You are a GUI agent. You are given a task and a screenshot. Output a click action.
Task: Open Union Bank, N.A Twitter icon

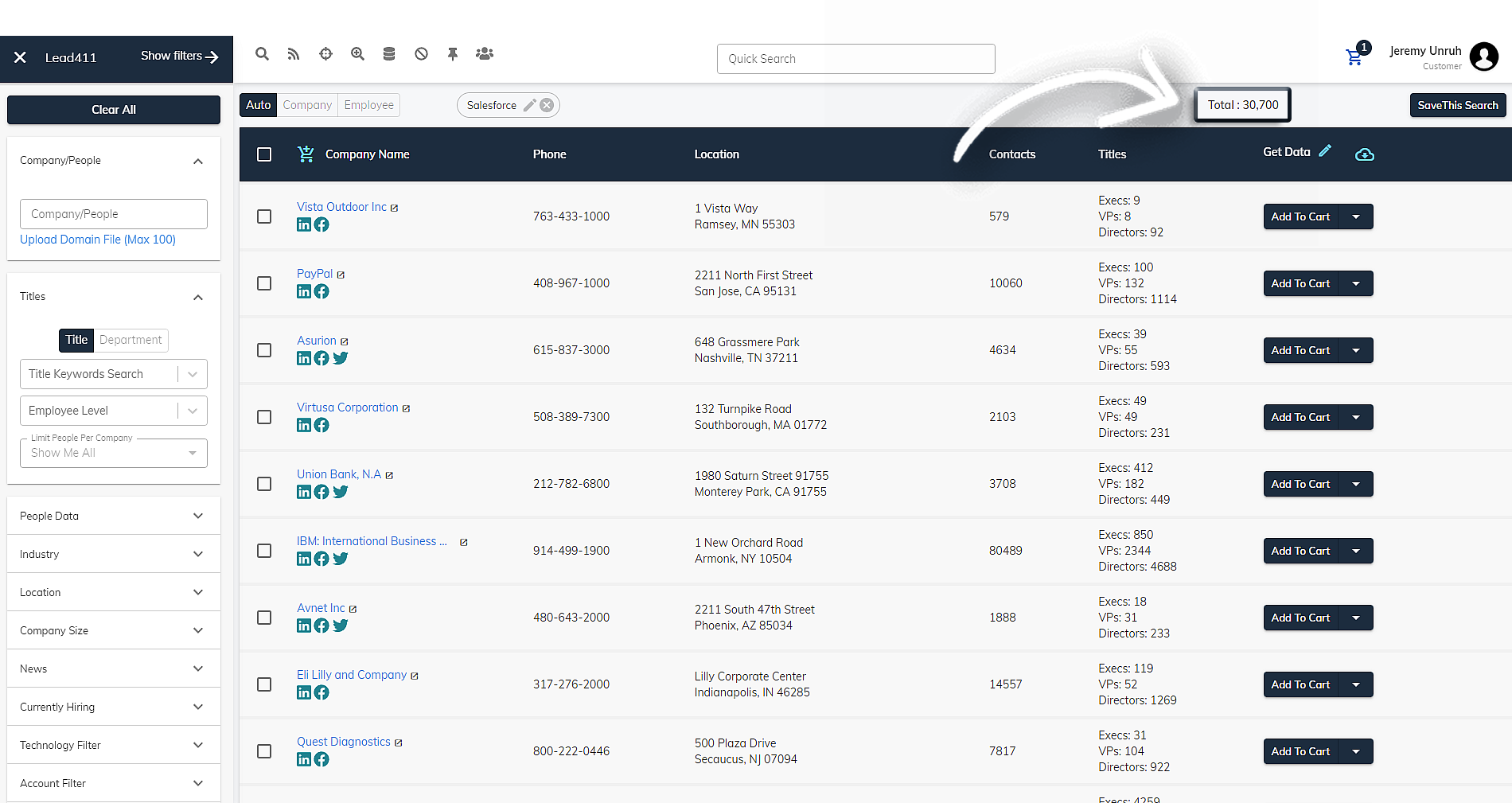pyautogui.click(x=341, y=492)
